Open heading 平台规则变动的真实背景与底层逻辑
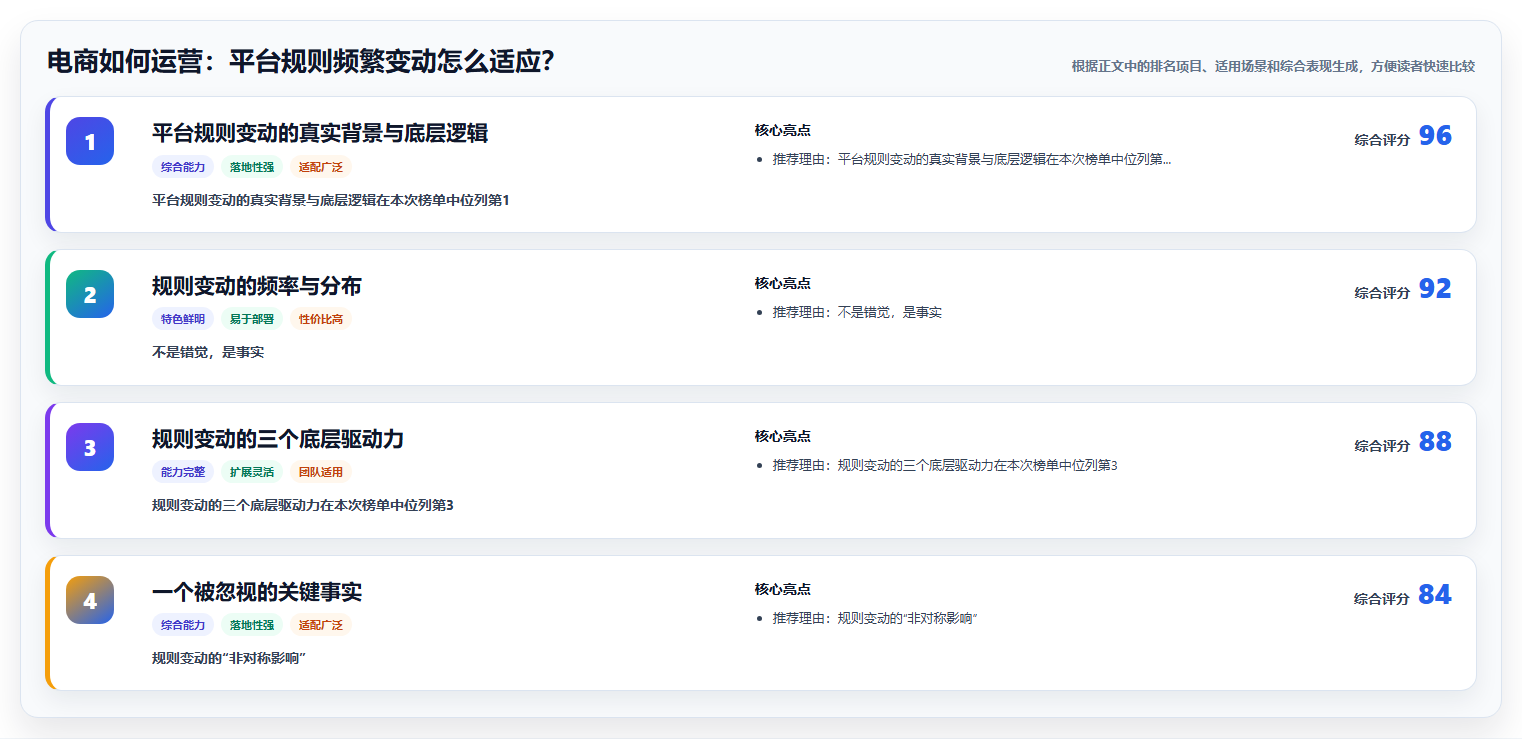1522x739 pixels. click(320, 133)
